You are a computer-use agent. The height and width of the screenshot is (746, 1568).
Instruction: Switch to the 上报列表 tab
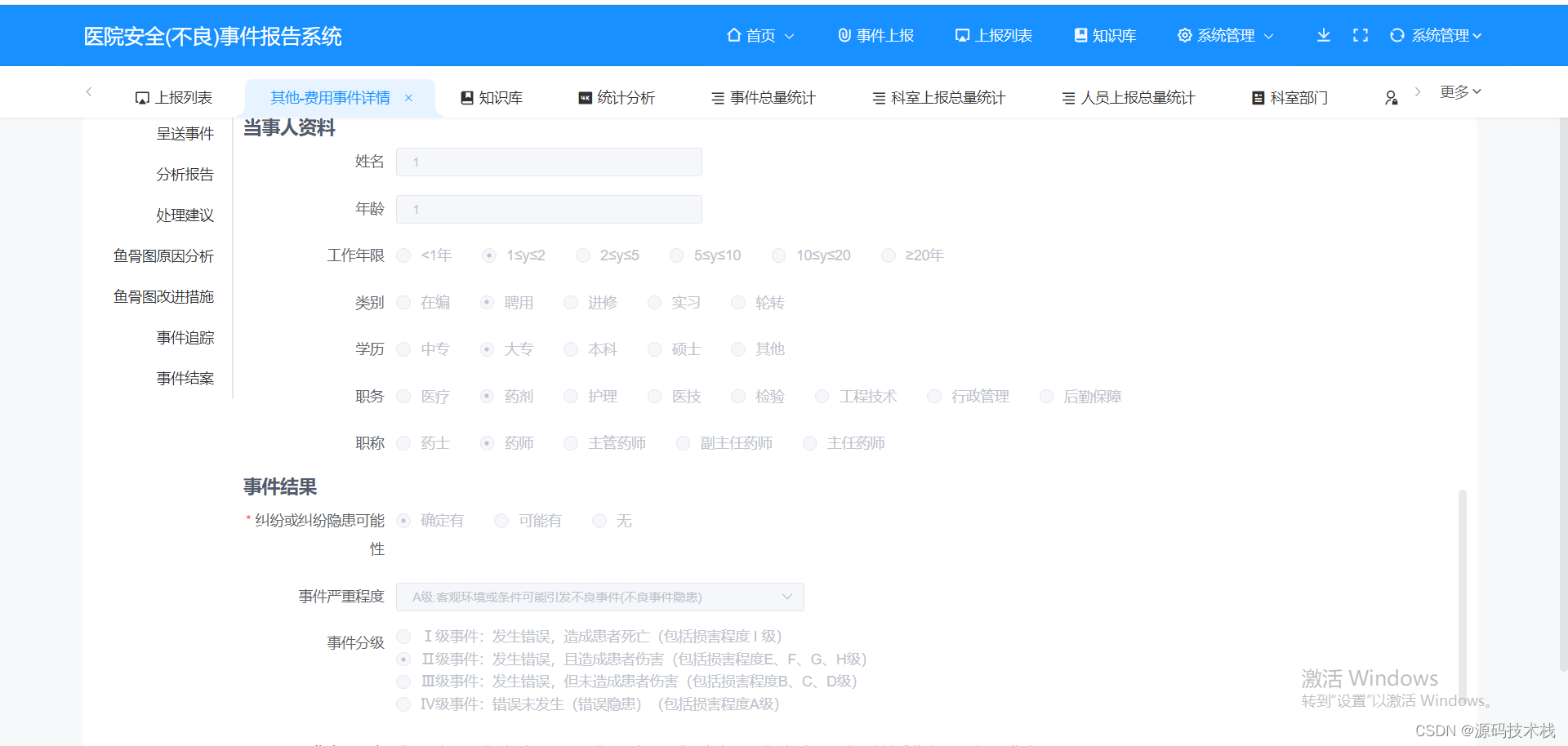point(173,98)
